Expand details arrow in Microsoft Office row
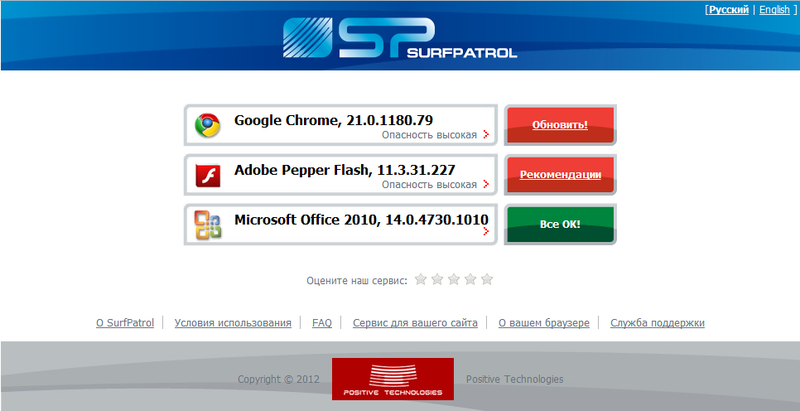 486,232
